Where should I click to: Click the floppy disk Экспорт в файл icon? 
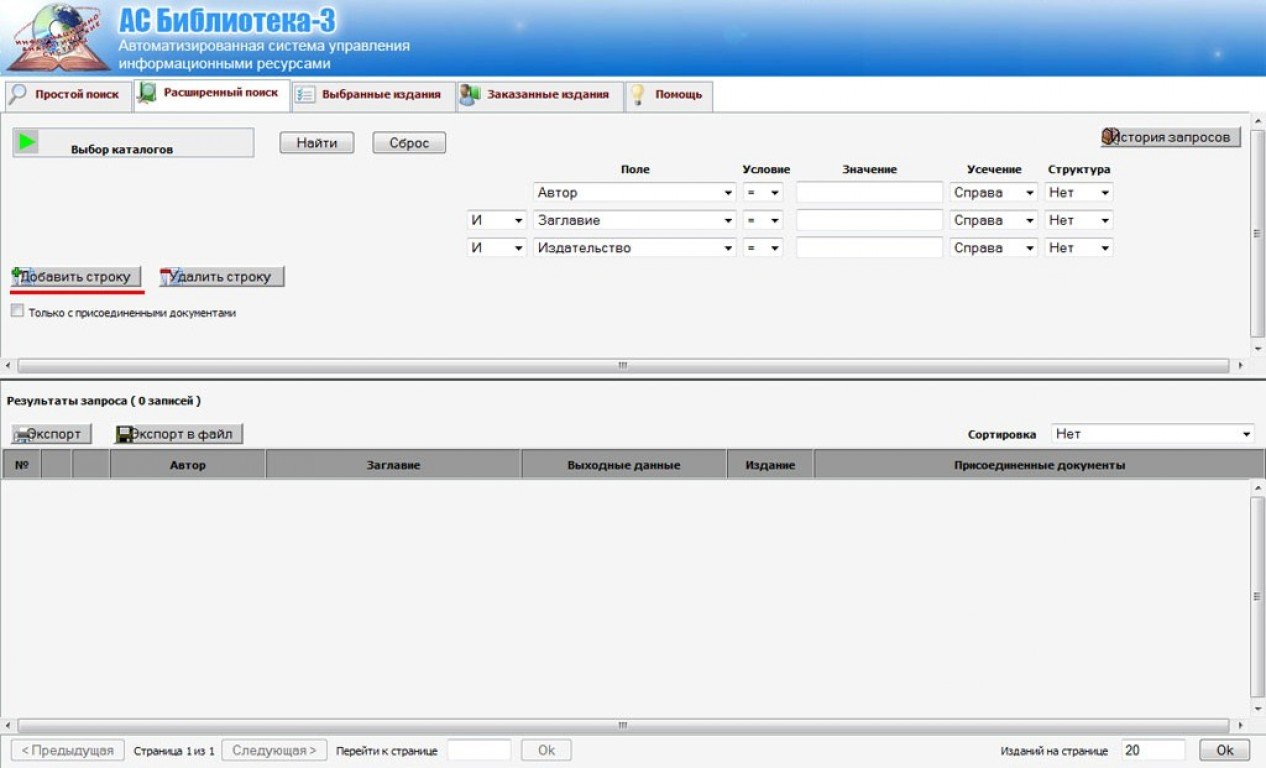click(x=126, y=434)
